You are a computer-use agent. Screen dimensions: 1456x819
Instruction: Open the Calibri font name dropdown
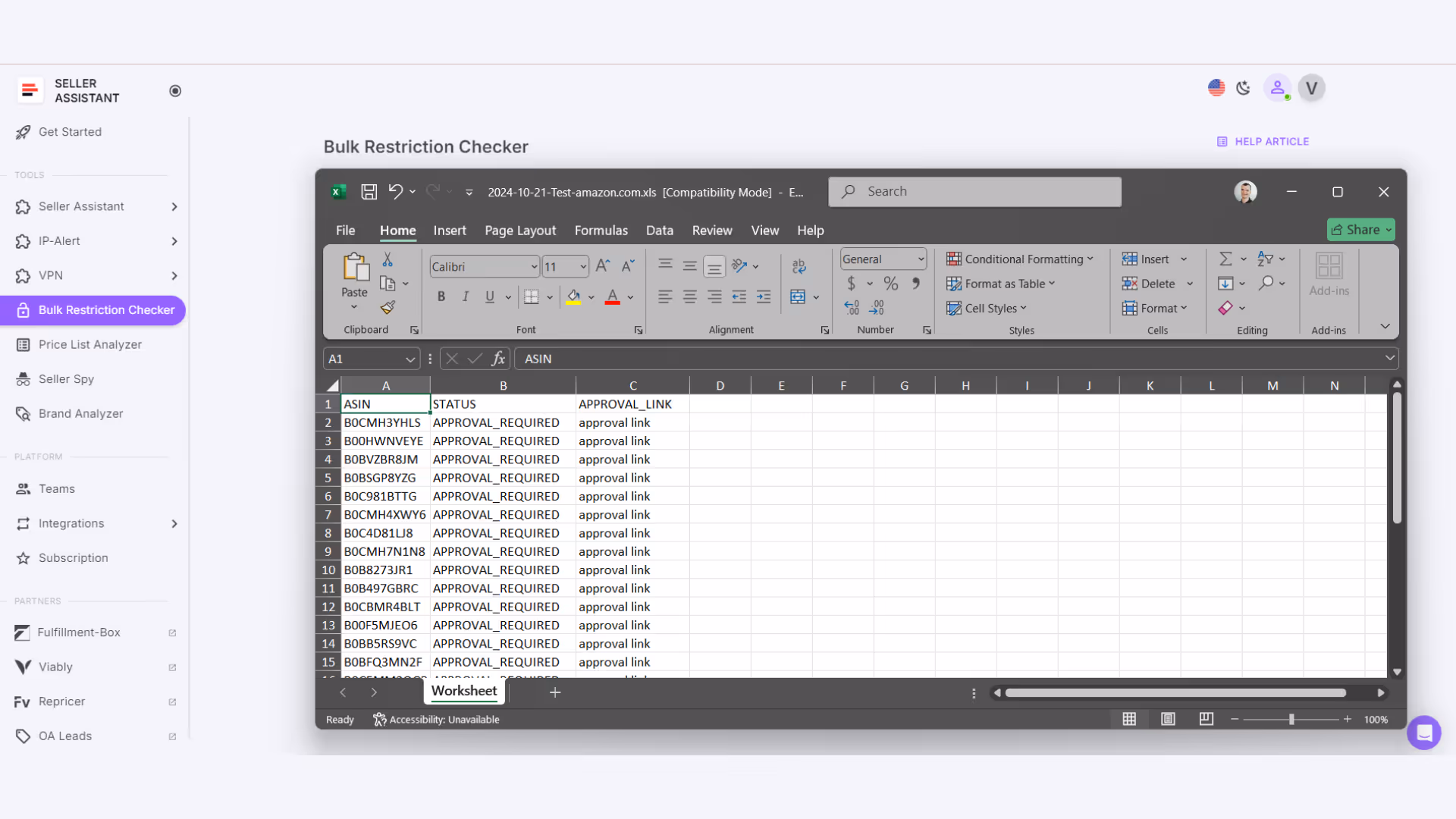click(534, 267)
